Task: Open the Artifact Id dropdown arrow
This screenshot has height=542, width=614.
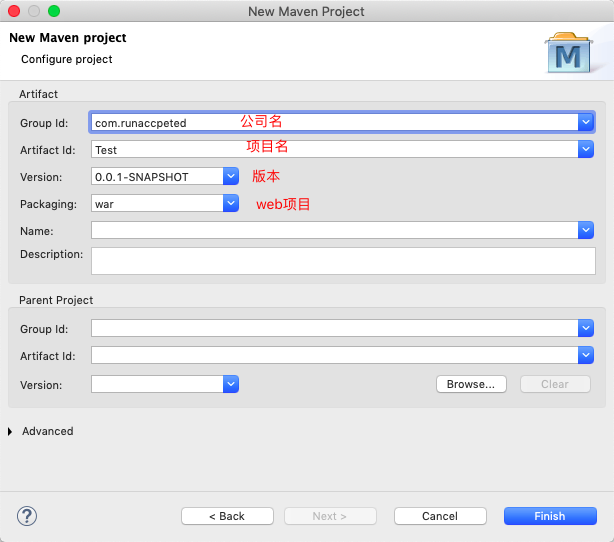Action: point(586,149)
